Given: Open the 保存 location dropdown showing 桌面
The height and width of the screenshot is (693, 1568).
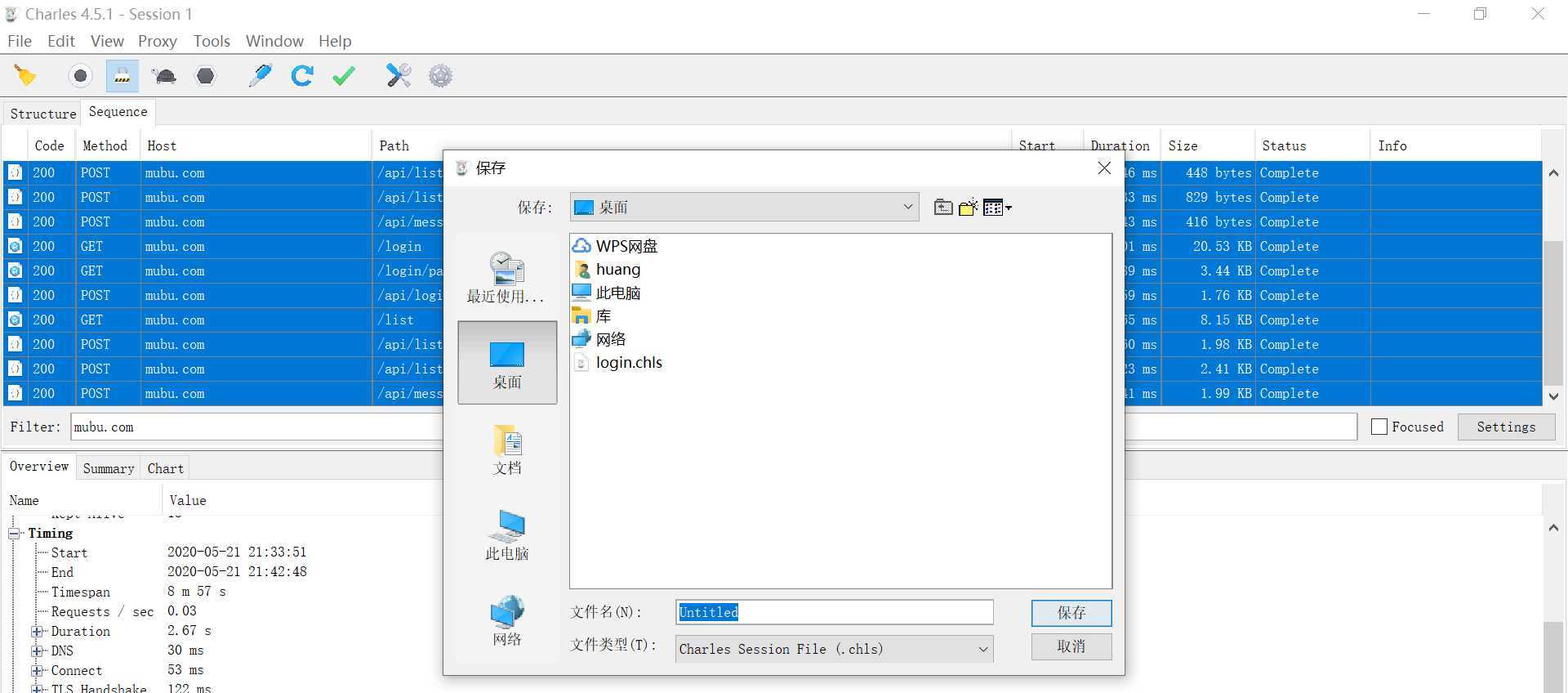Looking at the screenshot, I should click(x=745, y=207).
